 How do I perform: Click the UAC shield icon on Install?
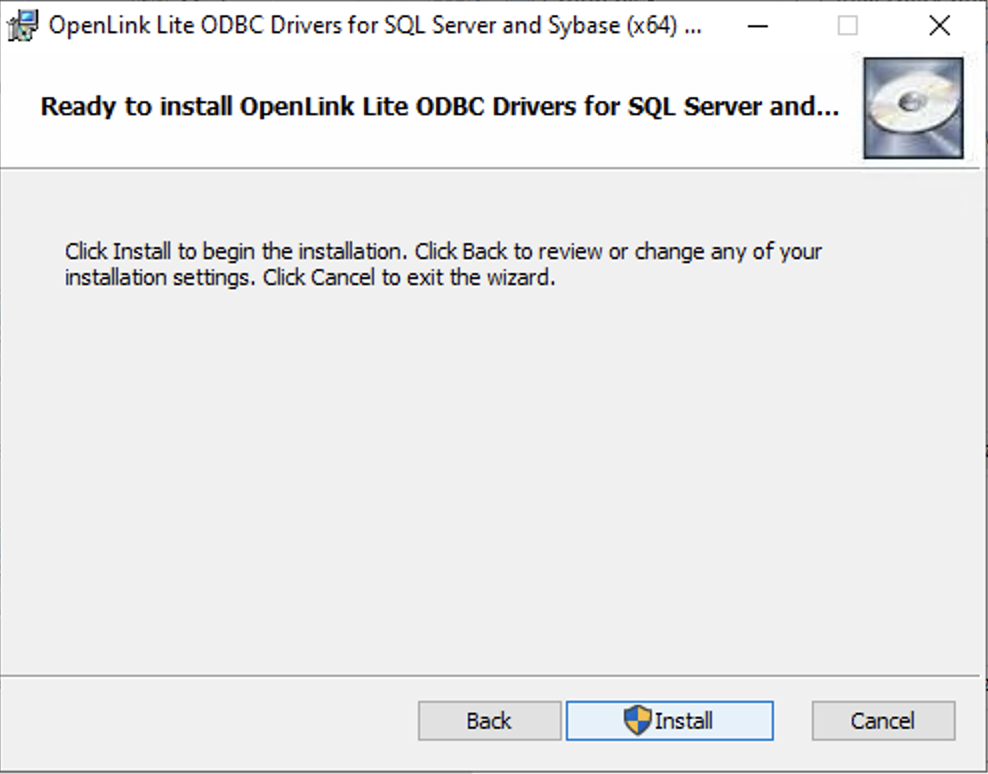pos(637,720)
